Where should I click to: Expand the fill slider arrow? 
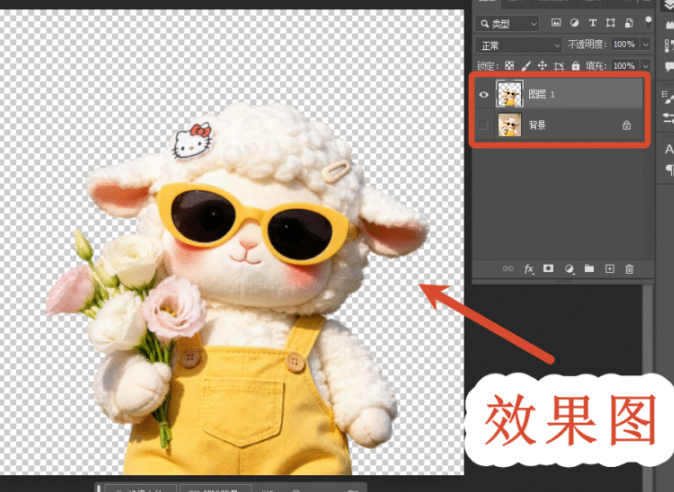(646, 66)
